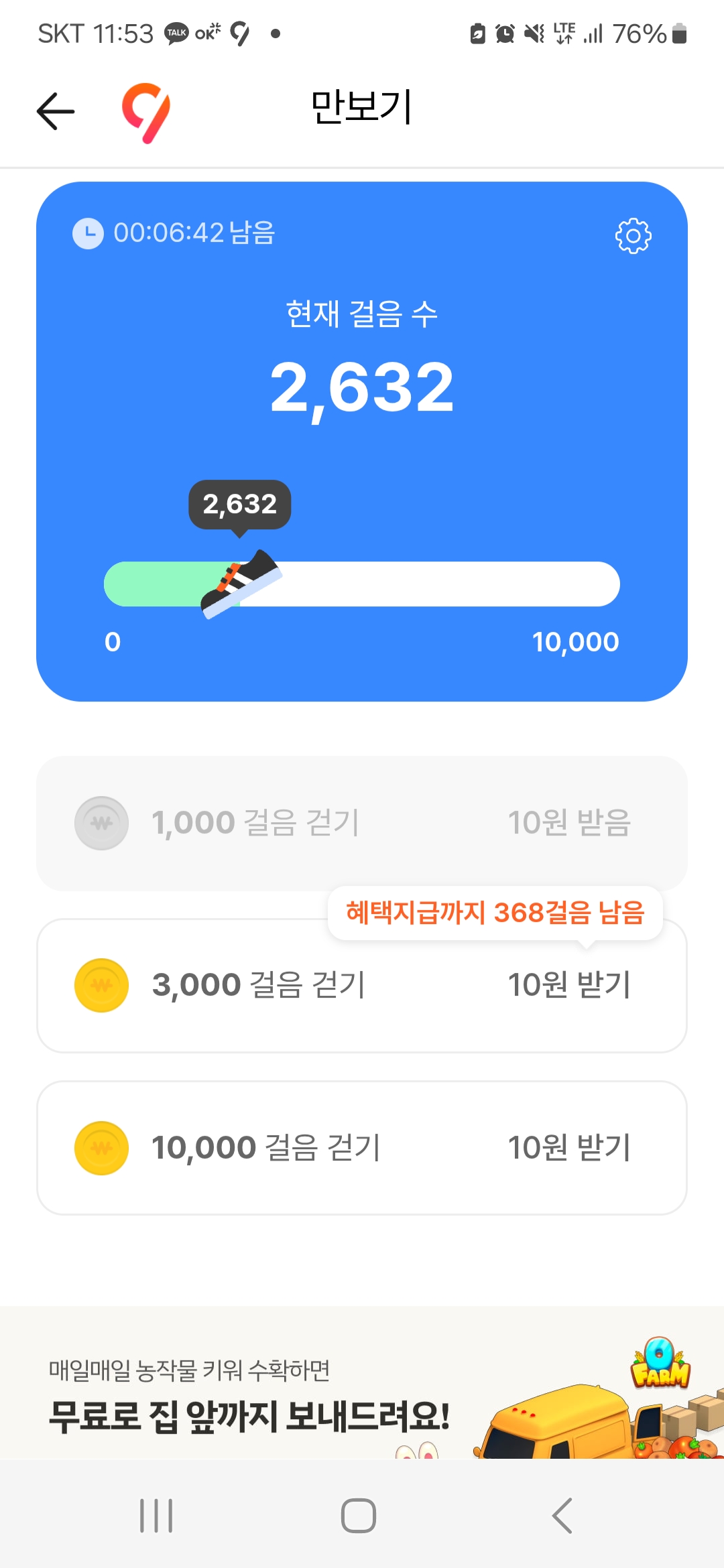The width and height of the screenshot is (724, 1568).
Task: Tap the step progress bar
Action: point(429,584)
